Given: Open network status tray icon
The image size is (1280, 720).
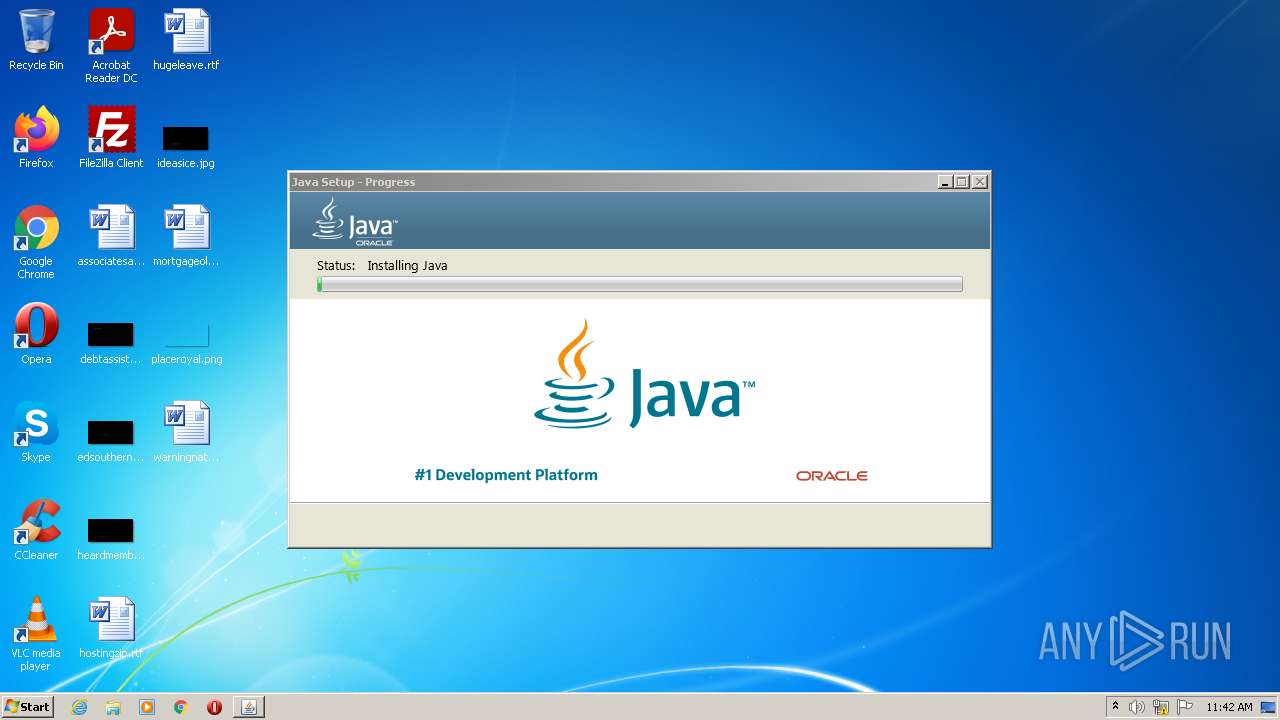Looking at the screenshot, I should coord(1161,707).
